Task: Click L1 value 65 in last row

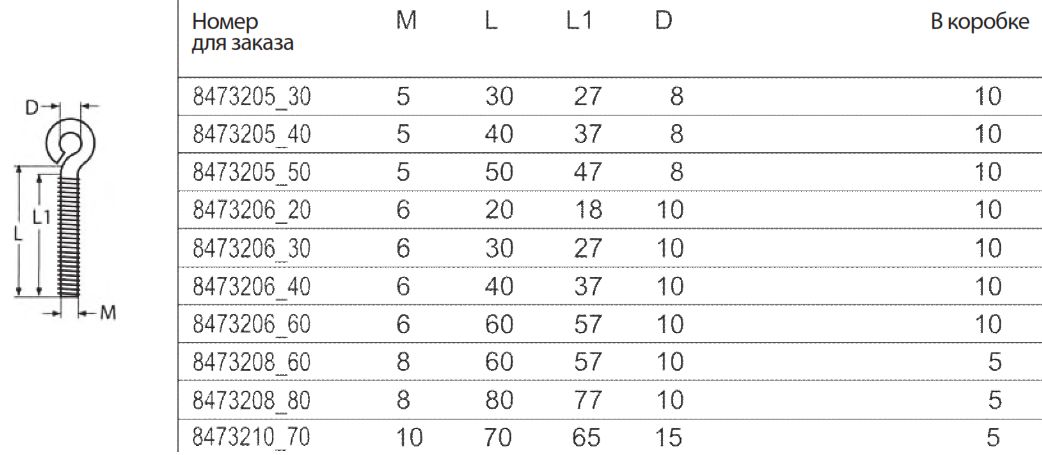Action: click(x=587, y=438)
